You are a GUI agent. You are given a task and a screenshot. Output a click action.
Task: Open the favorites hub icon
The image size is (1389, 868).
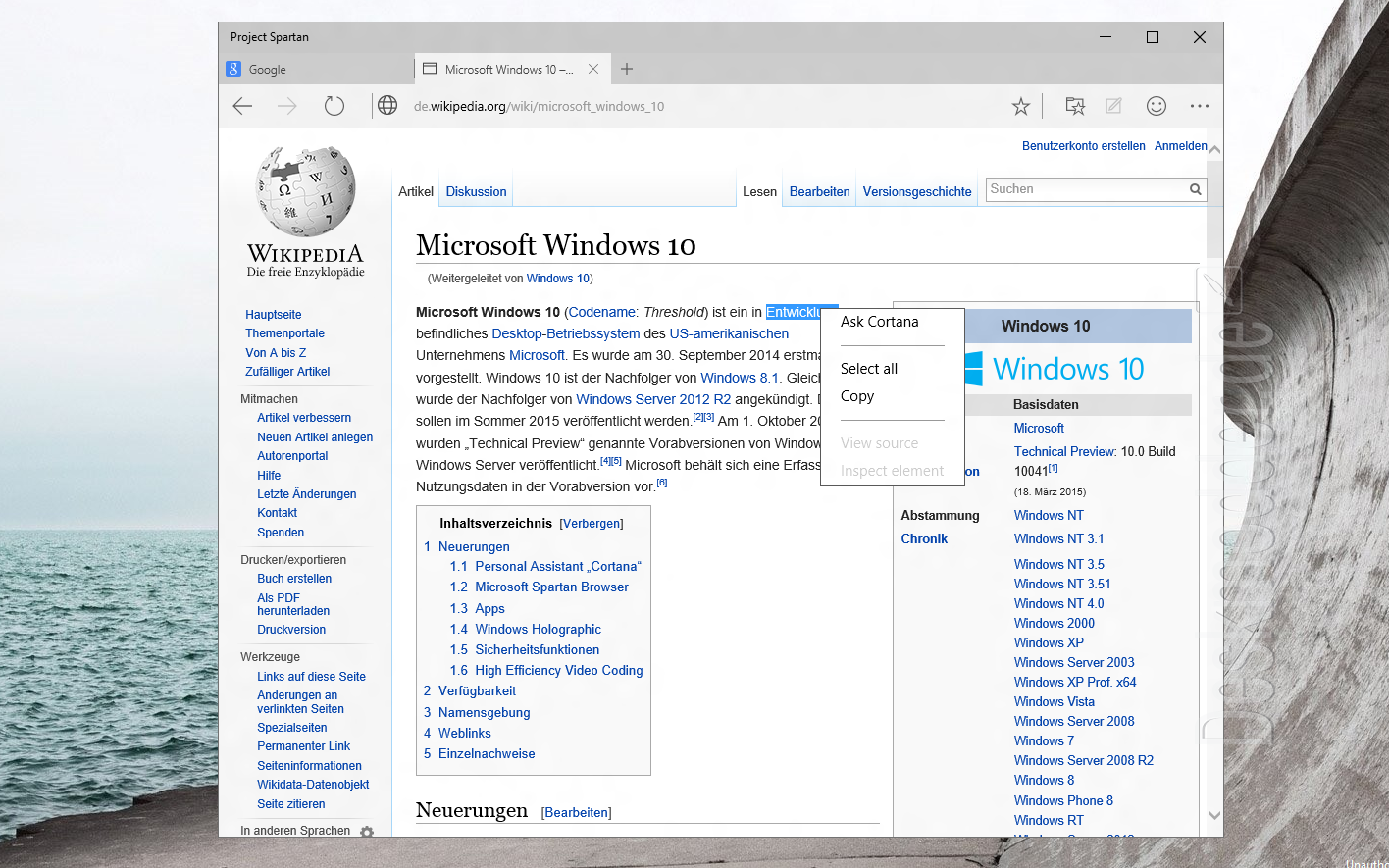(x=1076, y=106)
